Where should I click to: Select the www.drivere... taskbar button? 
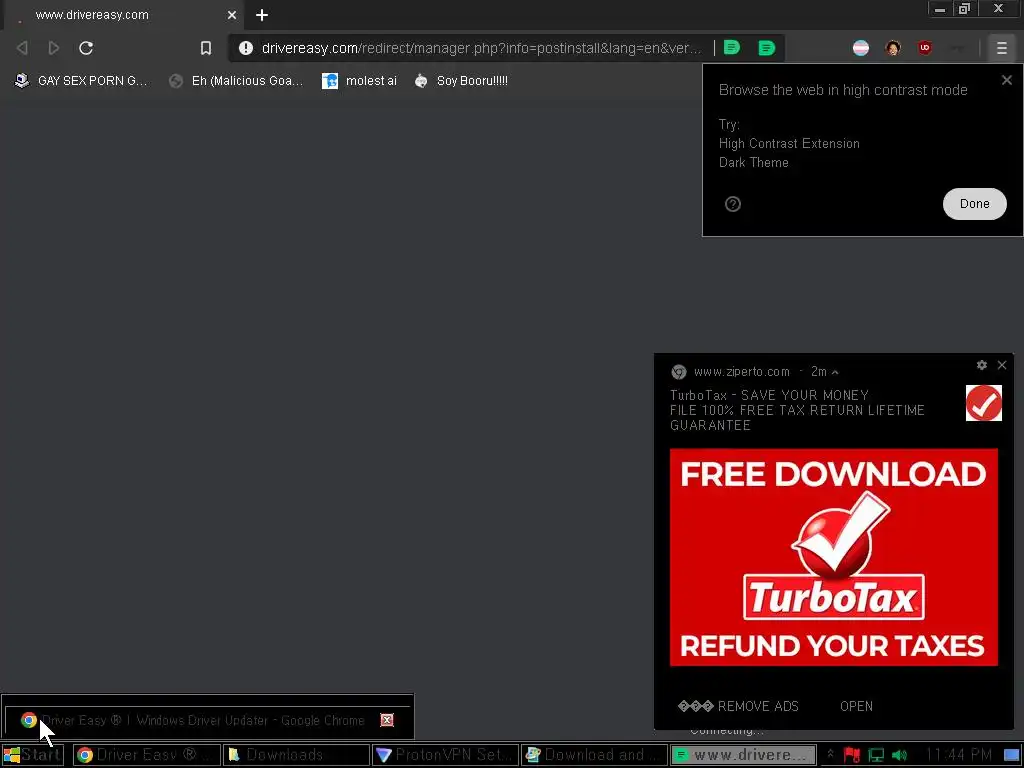pyautogui.click(x=743, y=755)
